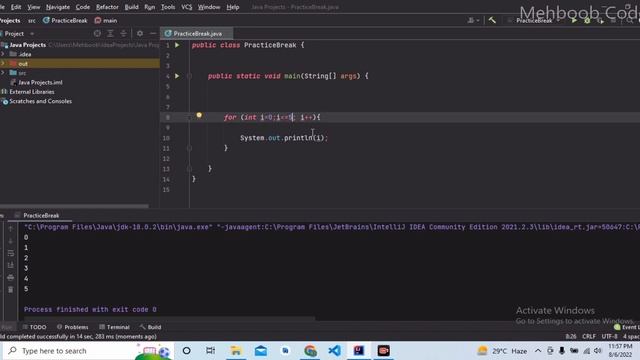
Task: Open the Navigate menu
Action: tap(58, 7)
